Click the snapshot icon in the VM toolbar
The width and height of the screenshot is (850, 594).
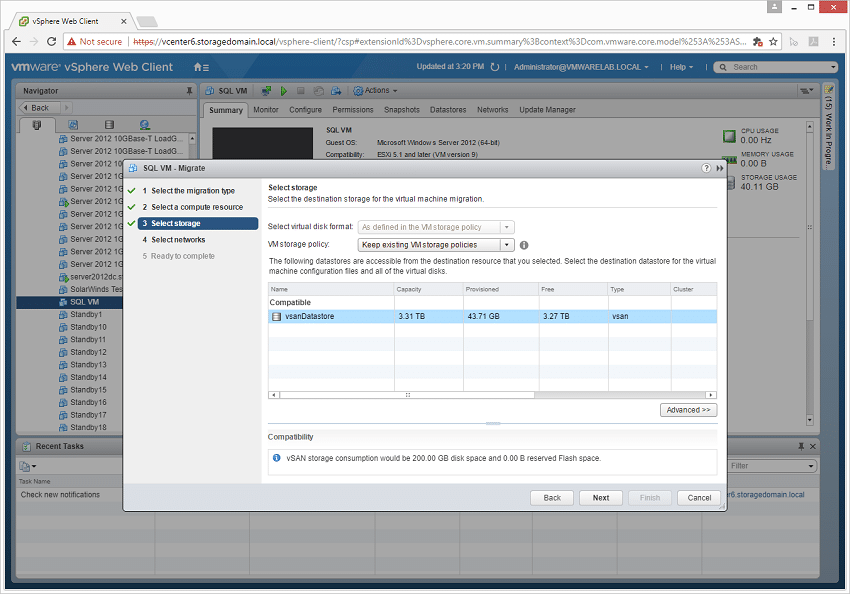pos(319,91)
